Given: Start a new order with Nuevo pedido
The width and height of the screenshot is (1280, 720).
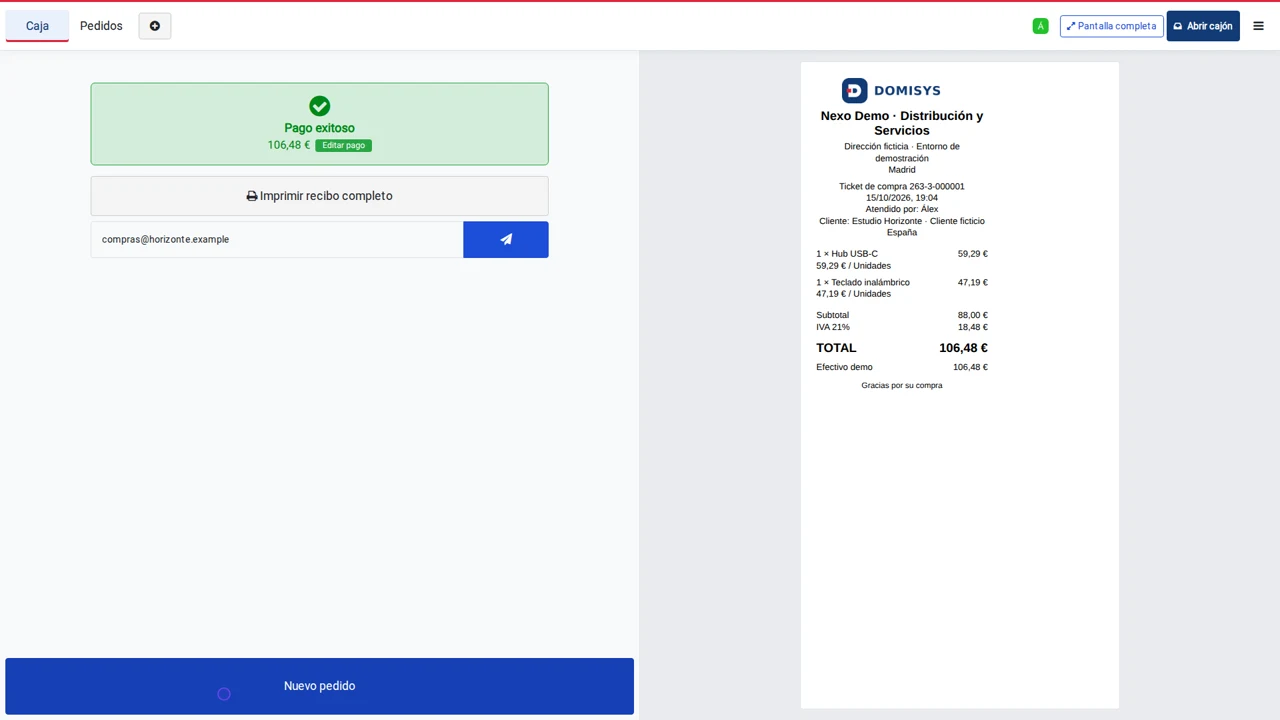Looking at the screenshot, I should [319, 686].
